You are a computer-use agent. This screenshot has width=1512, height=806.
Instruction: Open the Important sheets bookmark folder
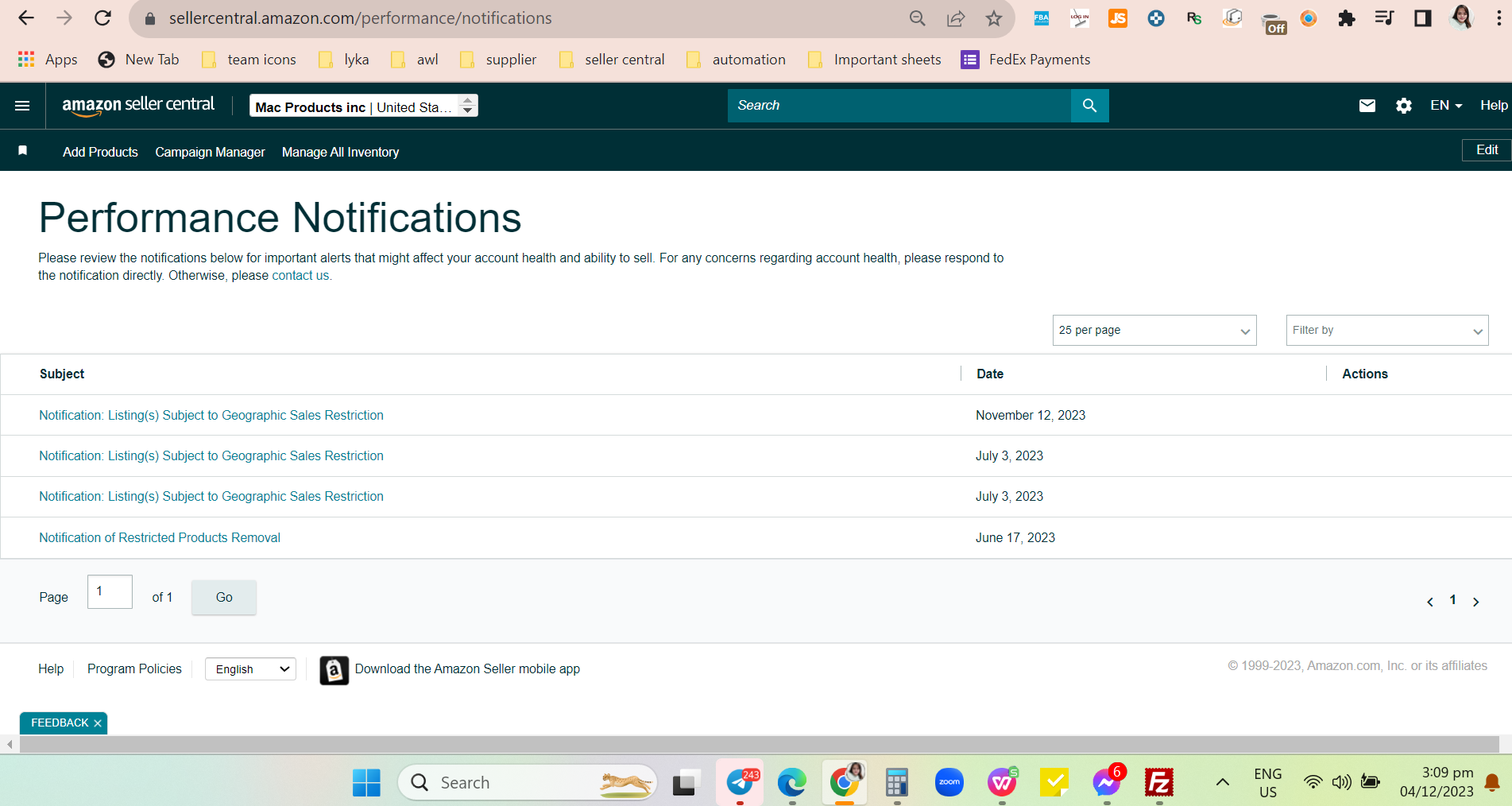tap(874, 60)
